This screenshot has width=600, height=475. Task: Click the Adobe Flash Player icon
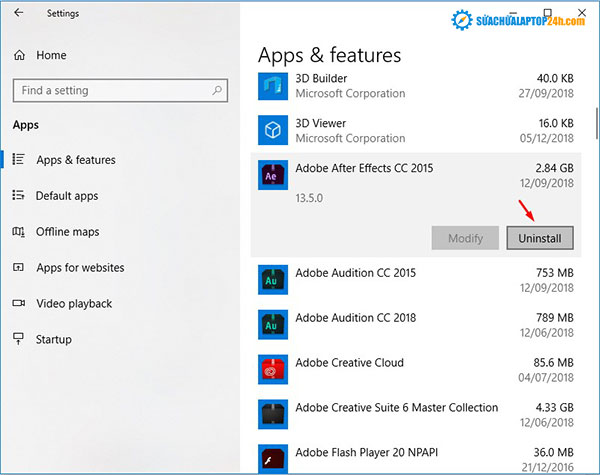pos(273,458)
